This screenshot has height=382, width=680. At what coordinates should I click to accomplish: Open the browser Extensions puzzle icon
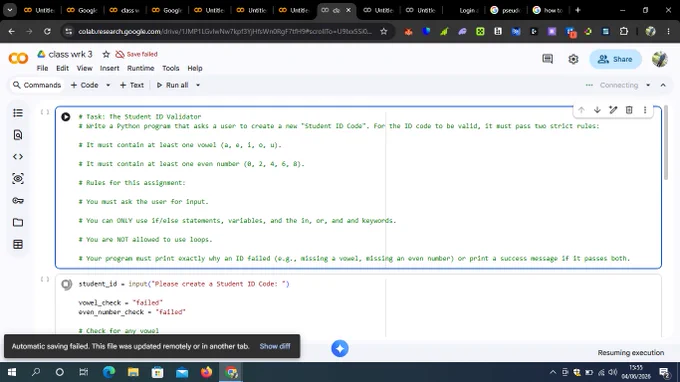click(x=624, y=31)
